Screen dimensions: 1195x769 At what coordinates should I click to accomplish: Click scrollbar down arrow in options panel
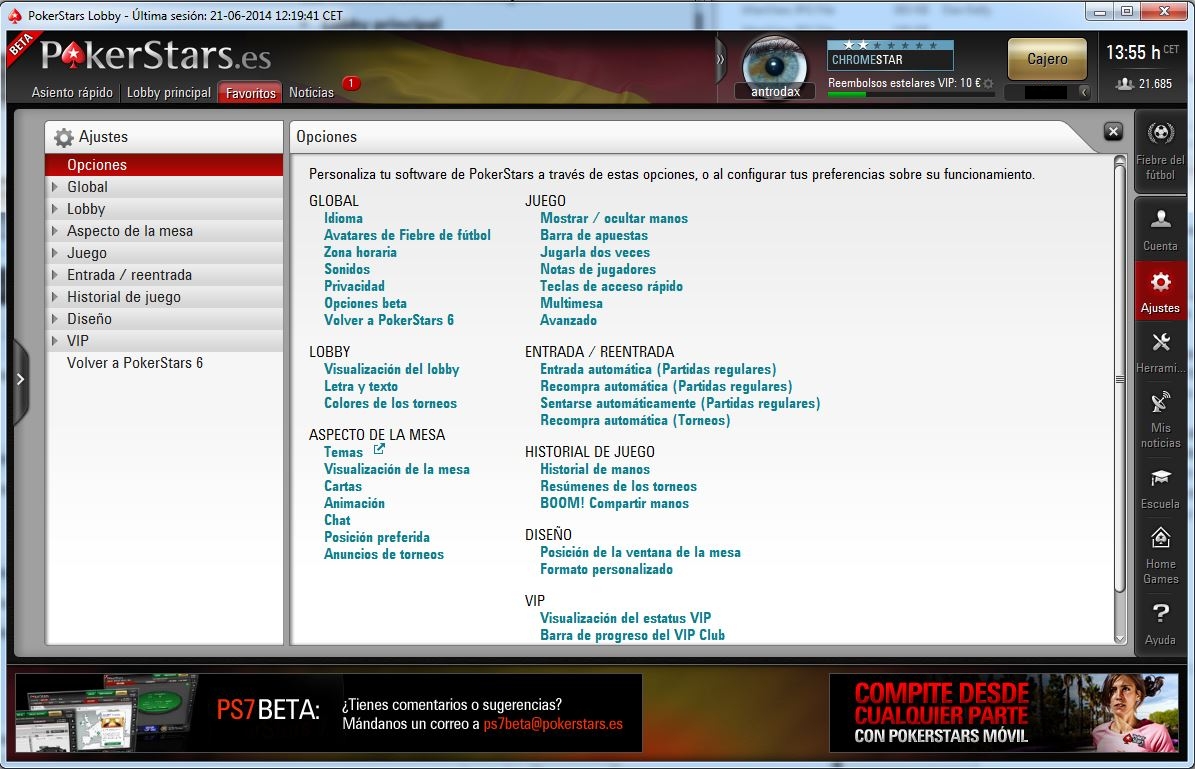pyautogui.click(x=1120, y=639)
